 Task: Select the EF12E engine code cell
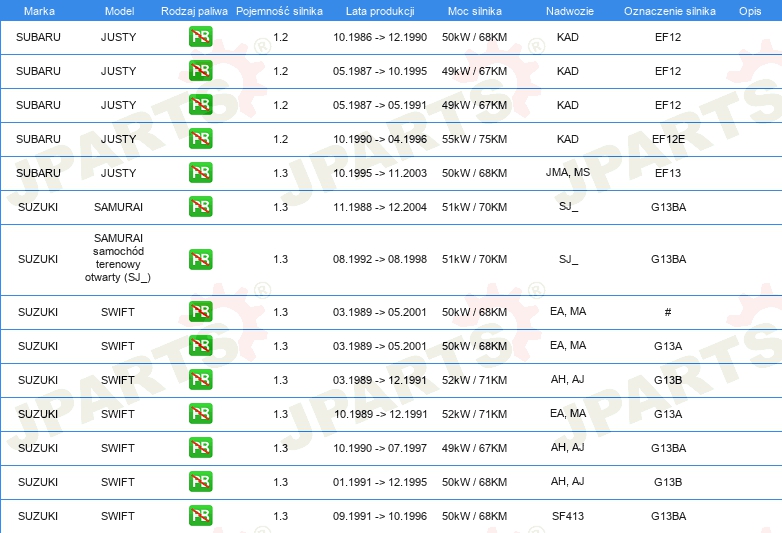tap(668, 139)
